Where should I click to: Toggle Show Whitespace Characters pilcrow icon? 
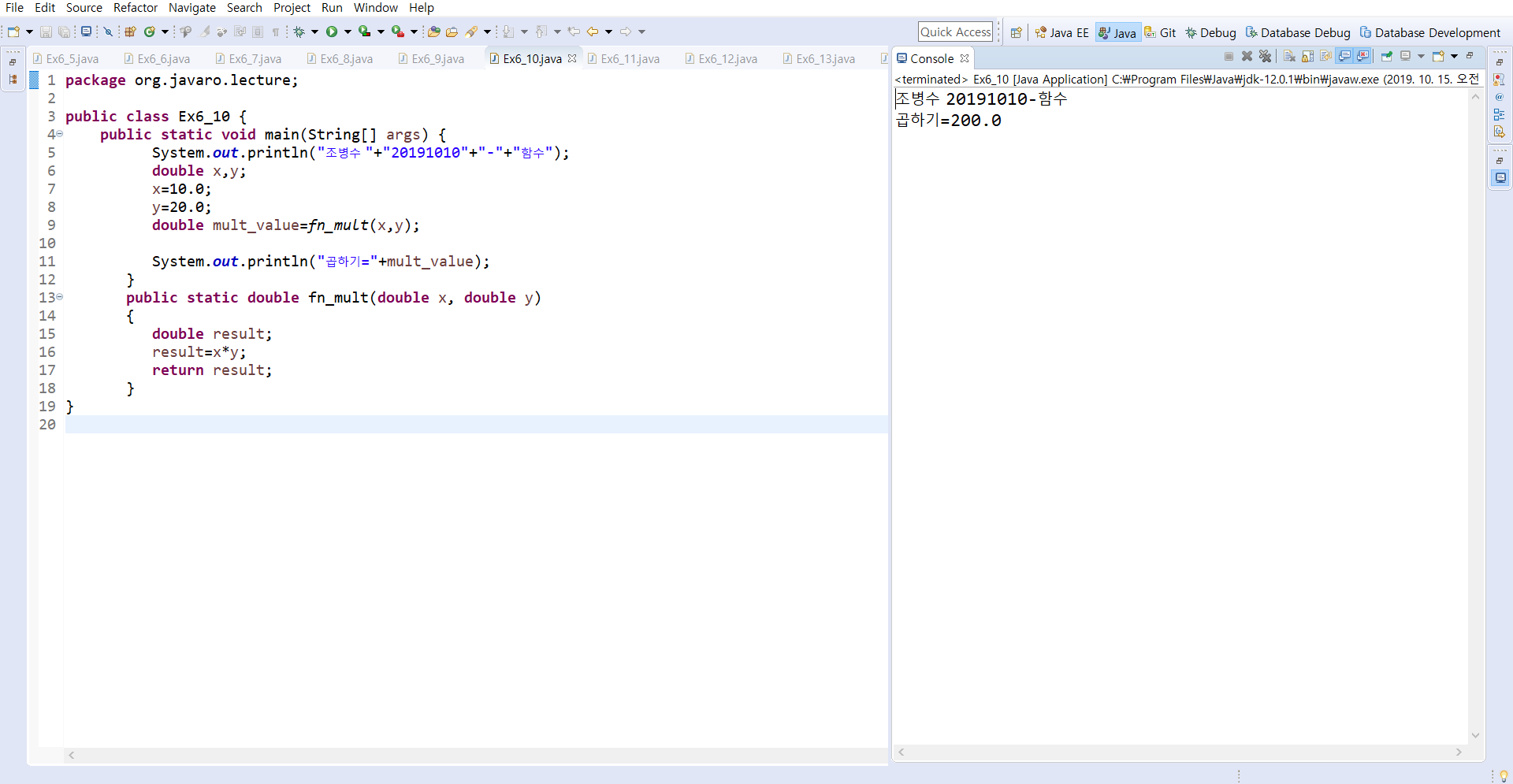[x=275, y=32]
